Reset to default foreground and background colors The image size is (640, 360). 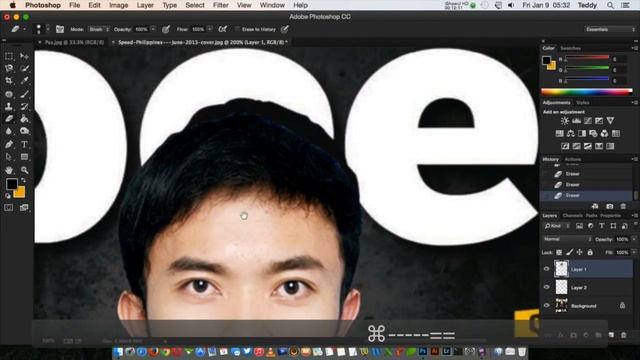click(x=7, y=196)
